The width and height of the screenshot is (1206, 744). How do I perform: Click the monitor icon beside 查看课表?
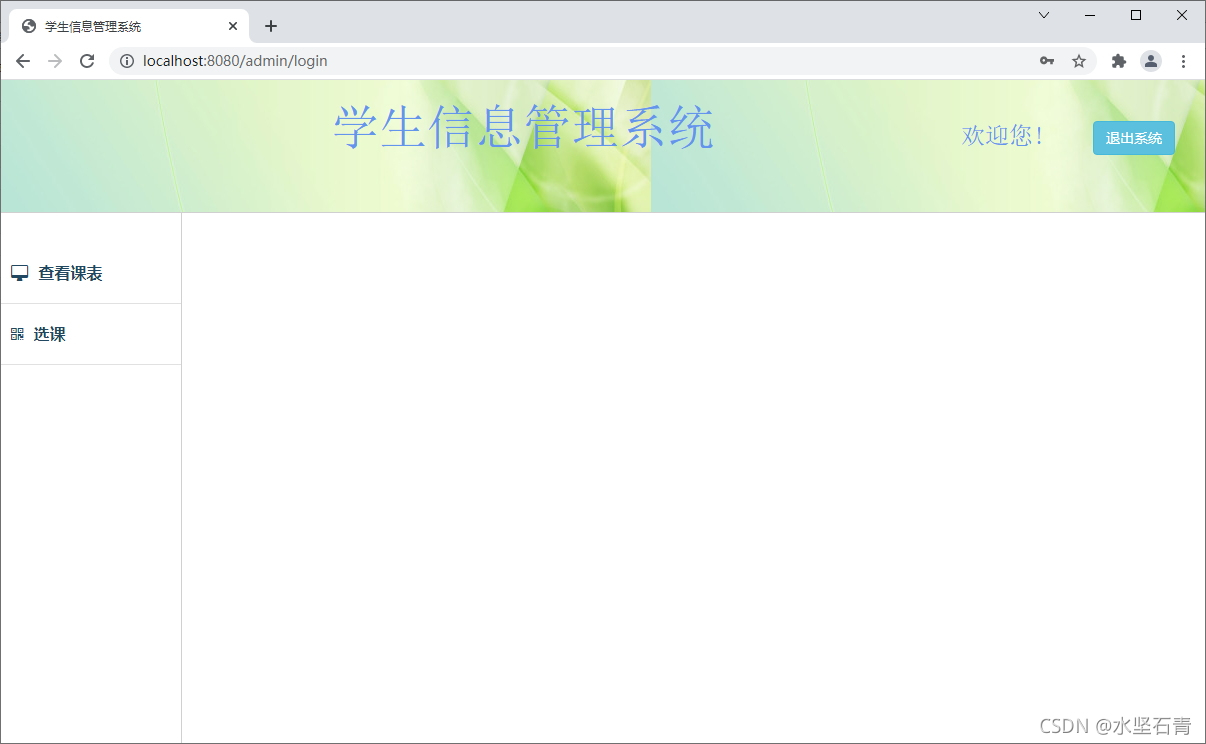(x=19, y=273)
